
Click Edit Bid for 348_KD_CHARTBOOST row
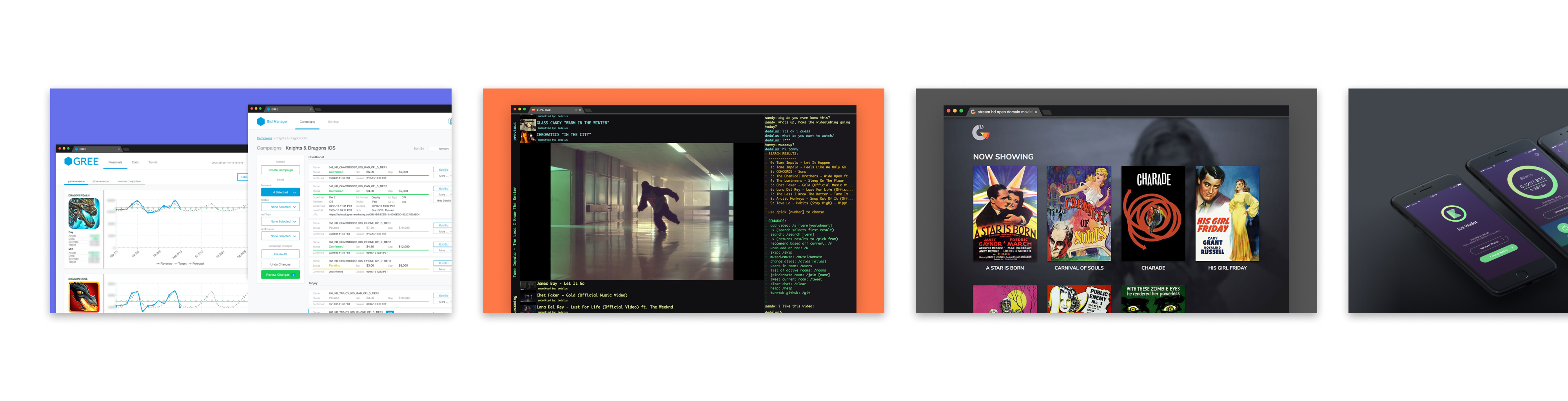443,170
